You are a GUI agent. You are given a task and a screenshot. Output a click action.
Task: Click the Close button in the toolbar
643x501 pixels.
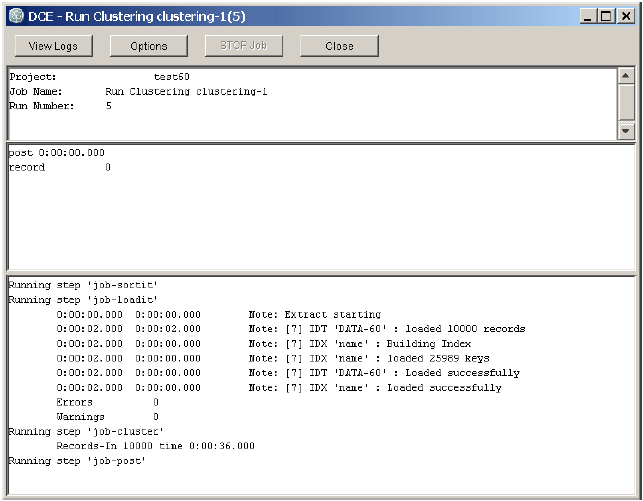coord(339,46)
